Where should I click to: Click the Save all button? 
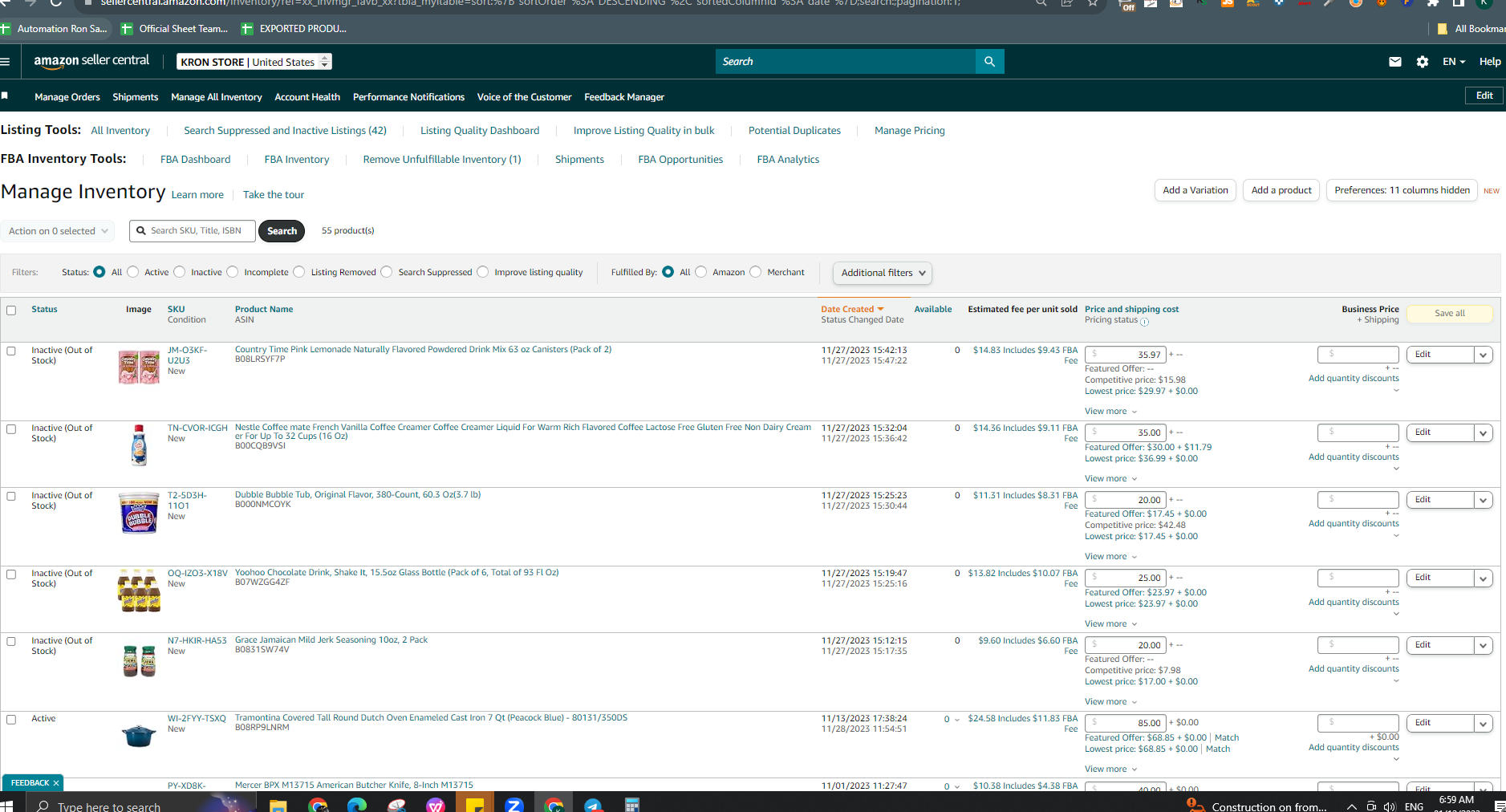click(x=1449, y=313)
